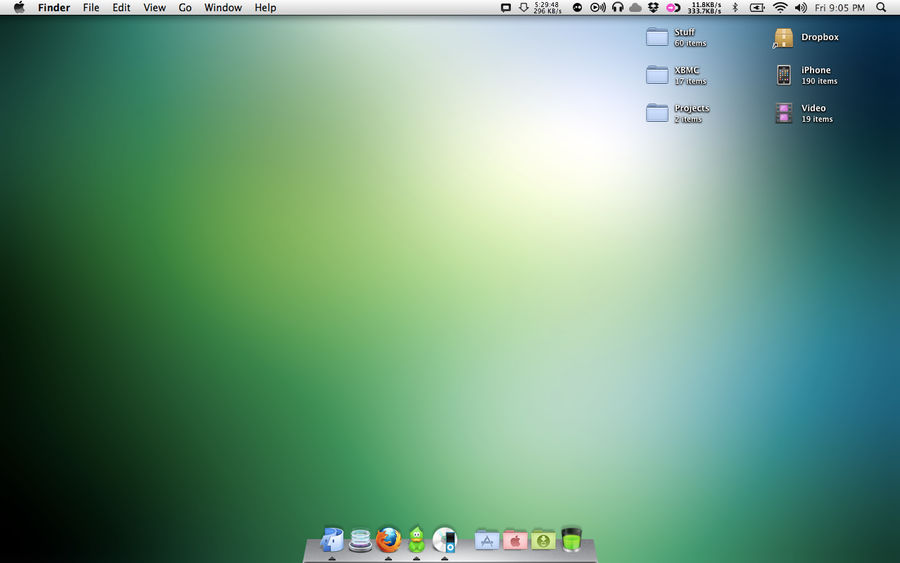Screen dimensions: 900x563
Task: Select the Projects folder on desktop
Action: pyautogui.click(x=657, y=112)
